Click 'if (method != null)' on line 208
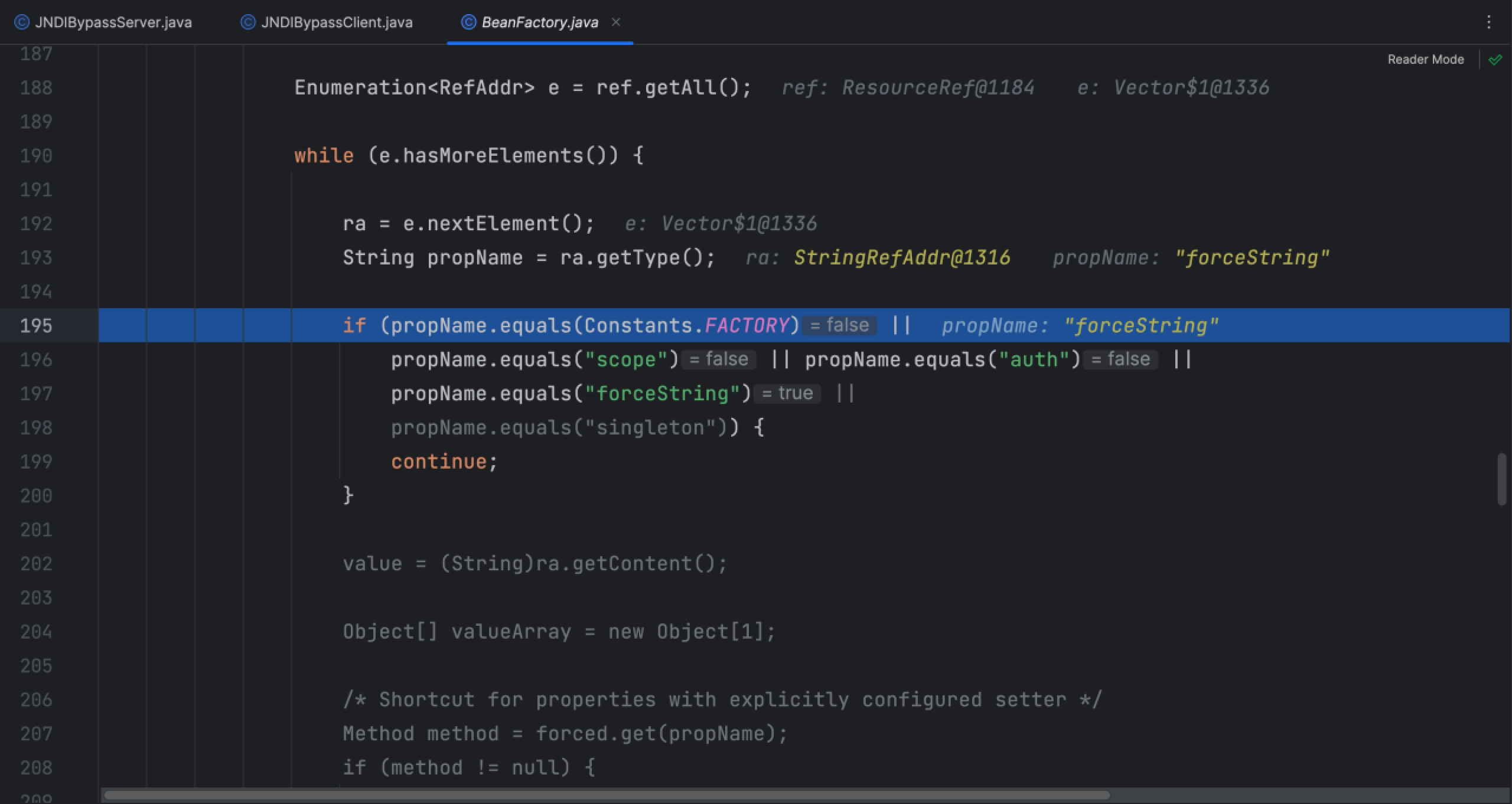The image size is (1512, 804). coord(457,767)
